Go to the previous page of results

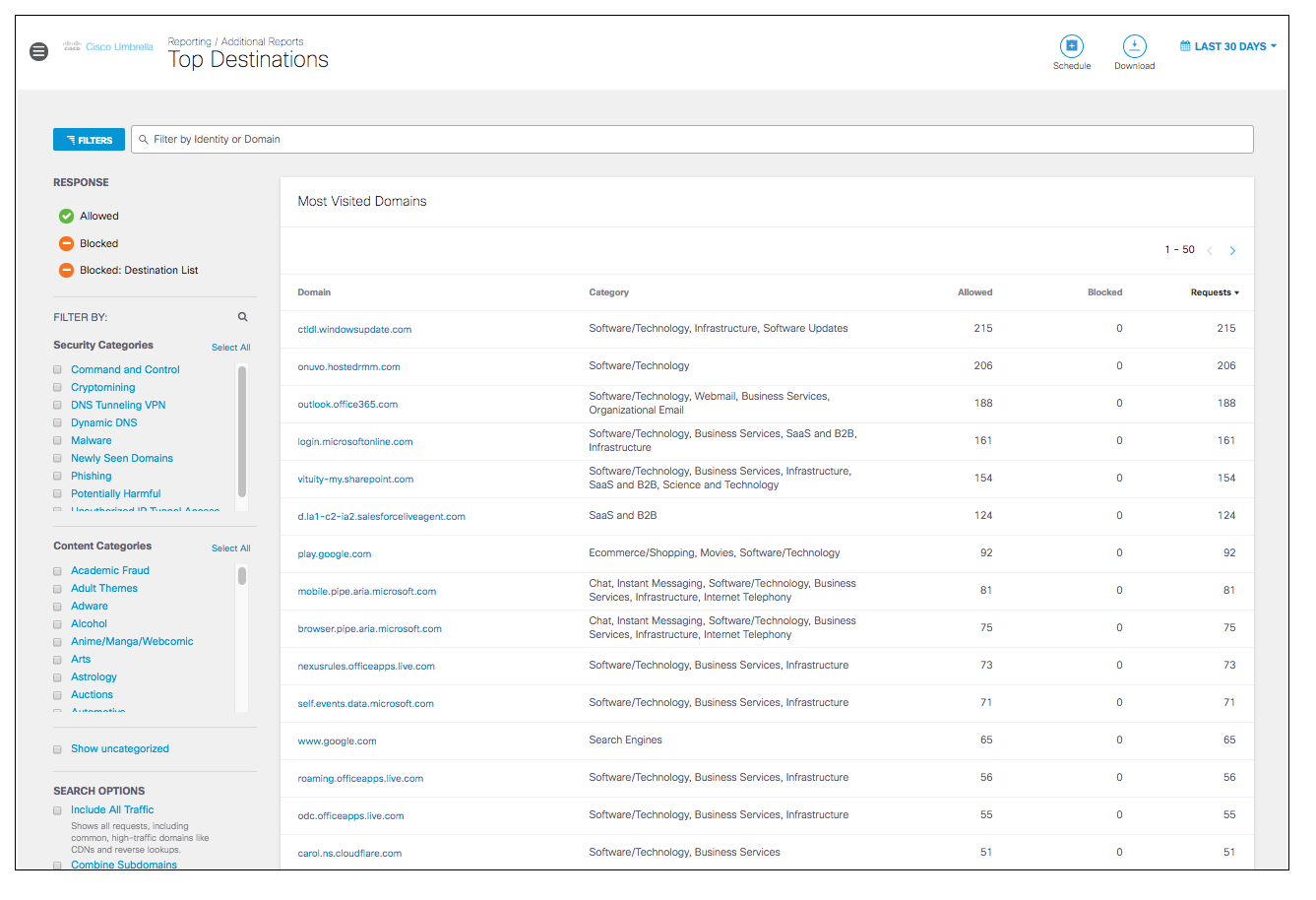click(x=1210, y=251)
